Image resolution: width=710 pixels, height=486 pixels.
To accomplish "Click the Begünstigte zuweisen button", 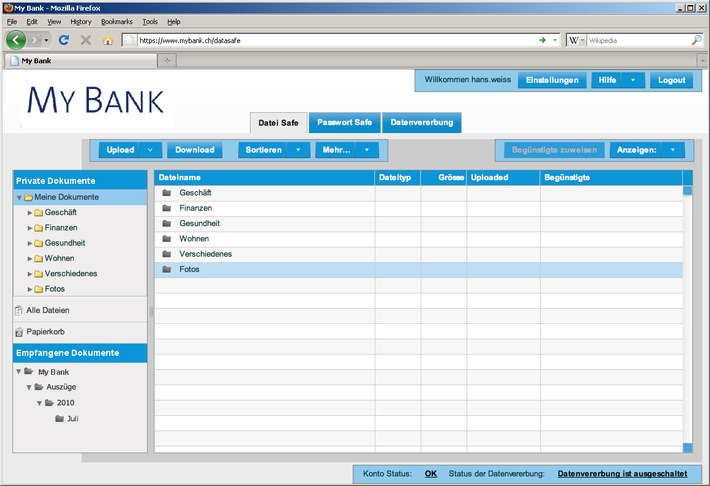I will point(554,150).
